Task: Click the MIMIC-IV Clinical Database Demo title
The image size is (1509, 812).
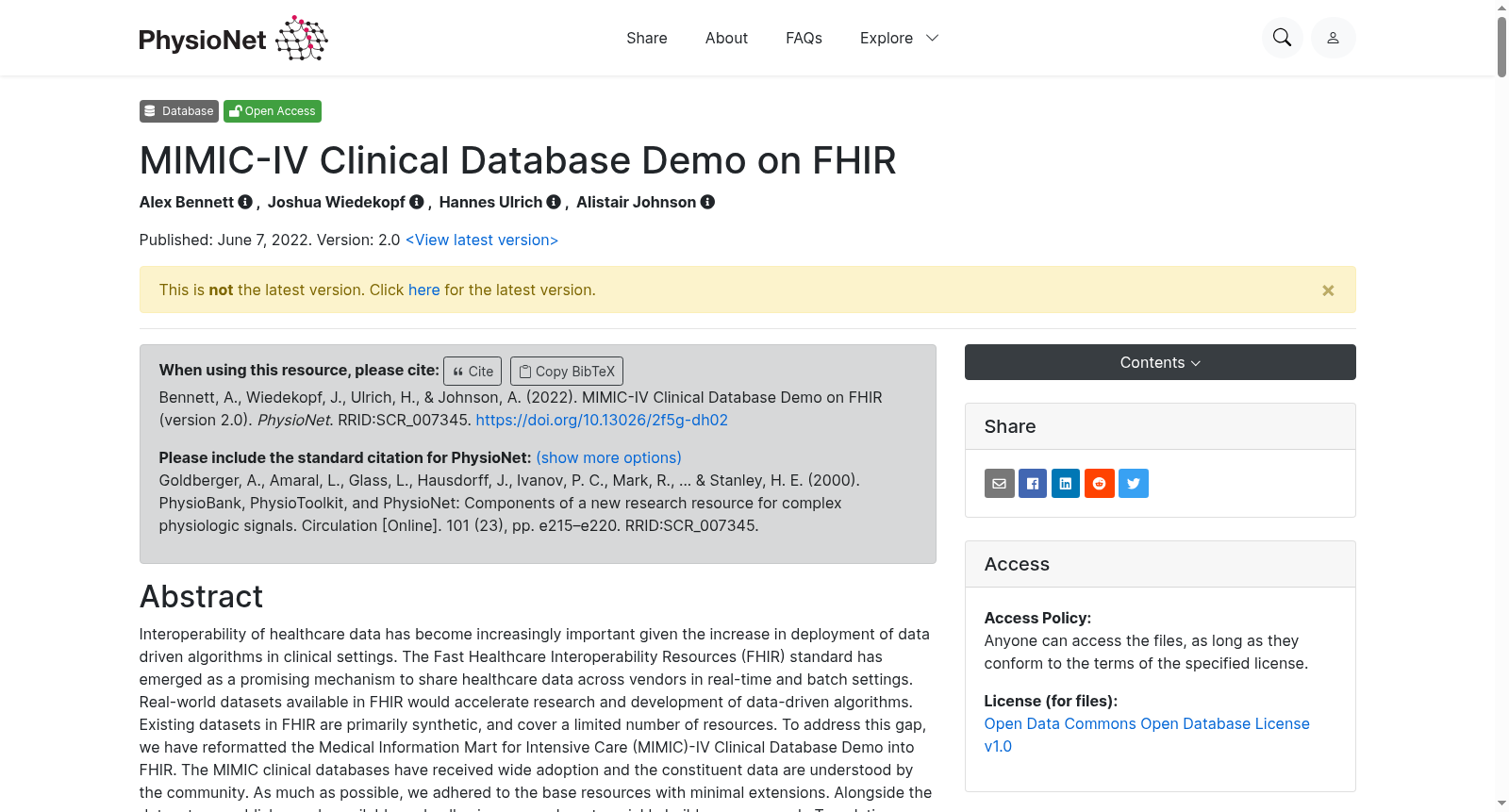Action: [518, 160]
